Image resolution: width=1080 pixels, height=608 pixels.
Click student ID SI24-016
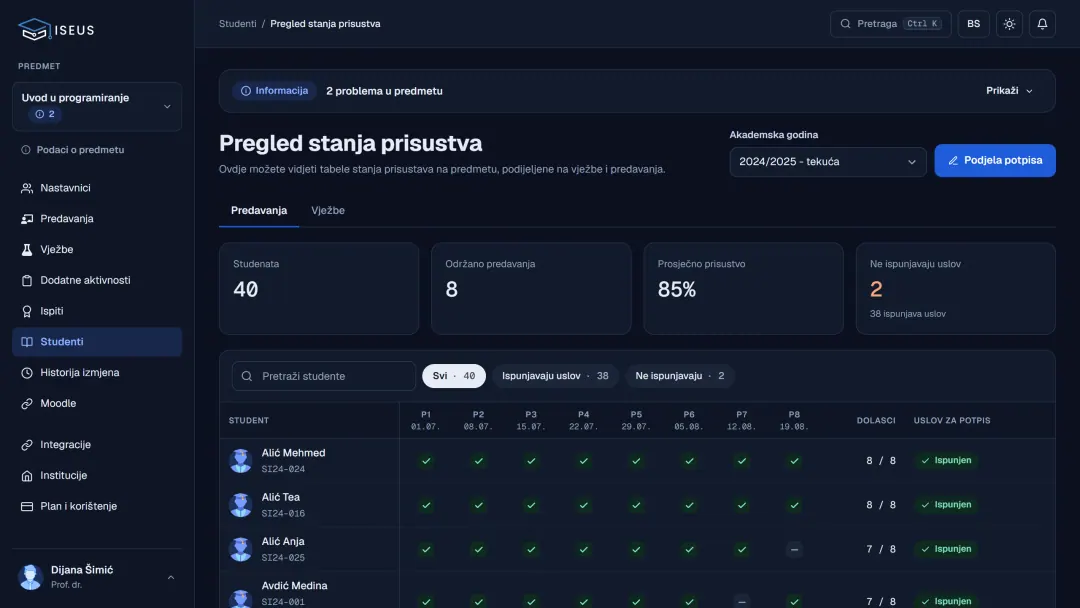283,514
